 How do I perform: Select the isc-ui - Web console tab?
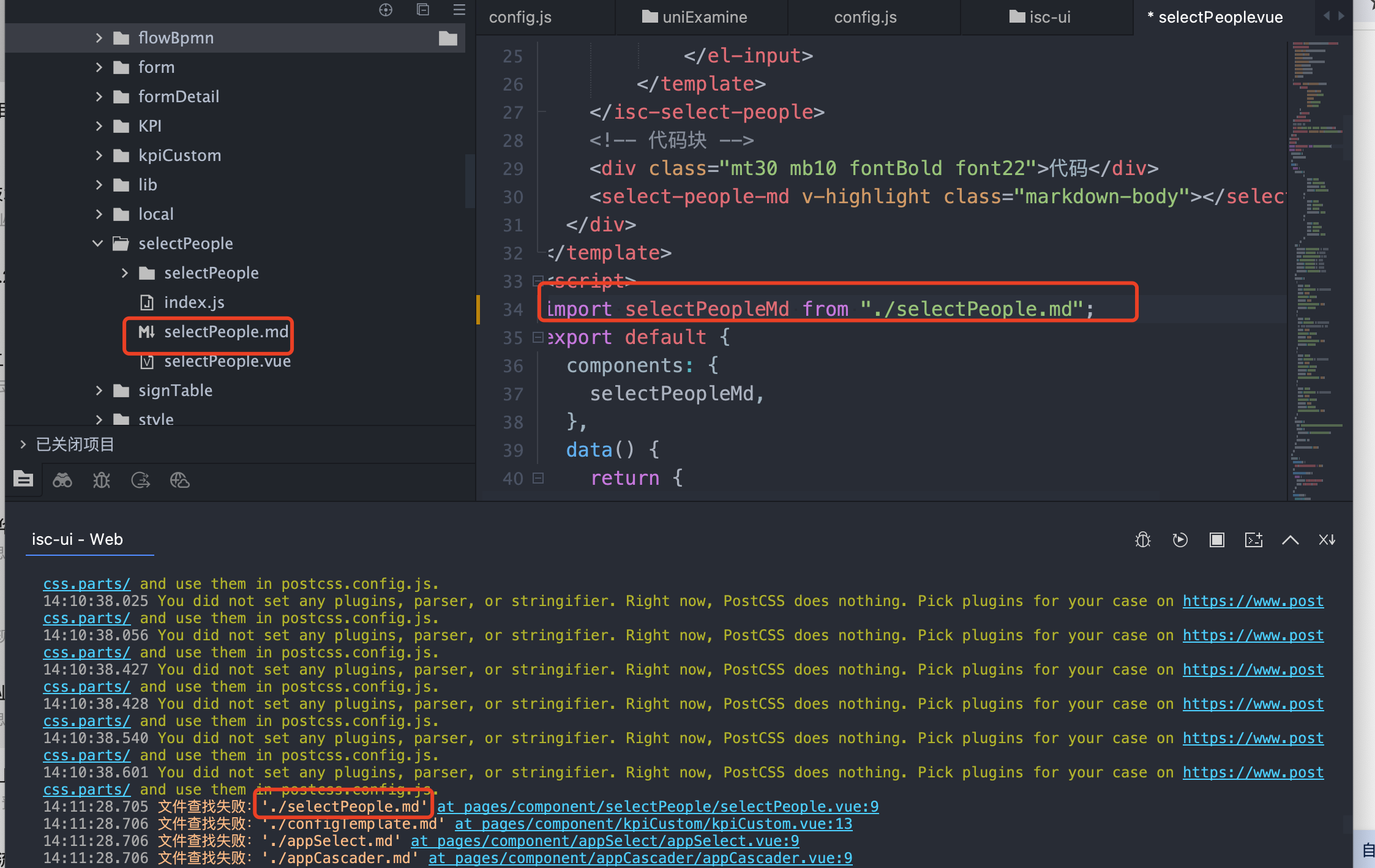click(77, 539)
